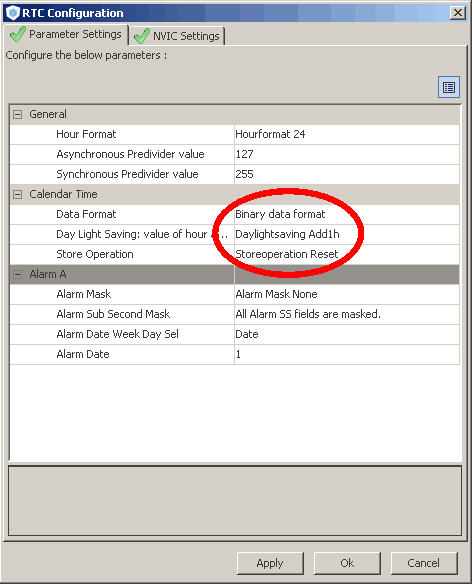Select the Alarm Sub Second Mask label
The image size is (472, 584).
tap(113, 314)
